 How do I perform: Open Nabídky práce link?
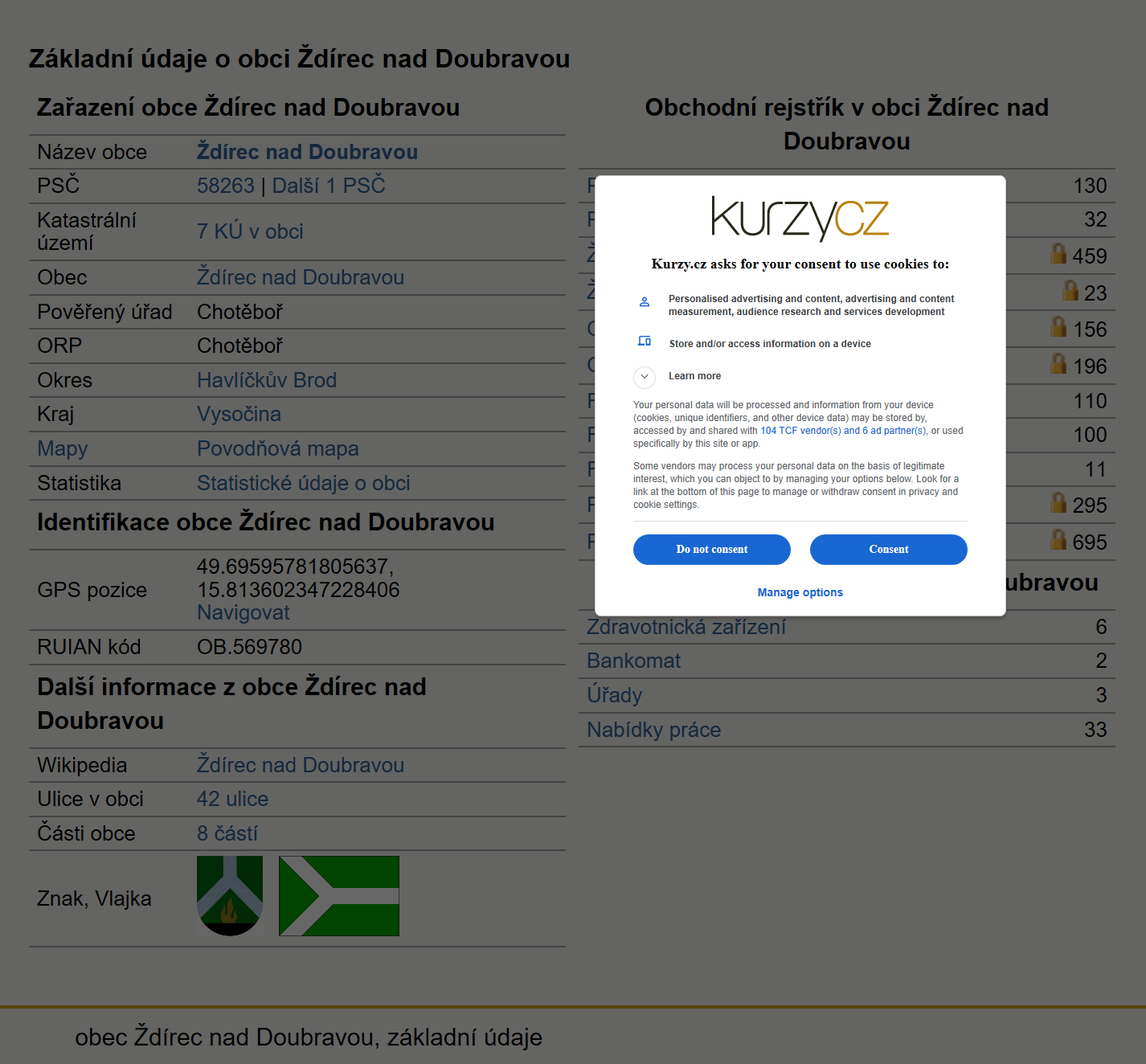(x=654, y=730)
